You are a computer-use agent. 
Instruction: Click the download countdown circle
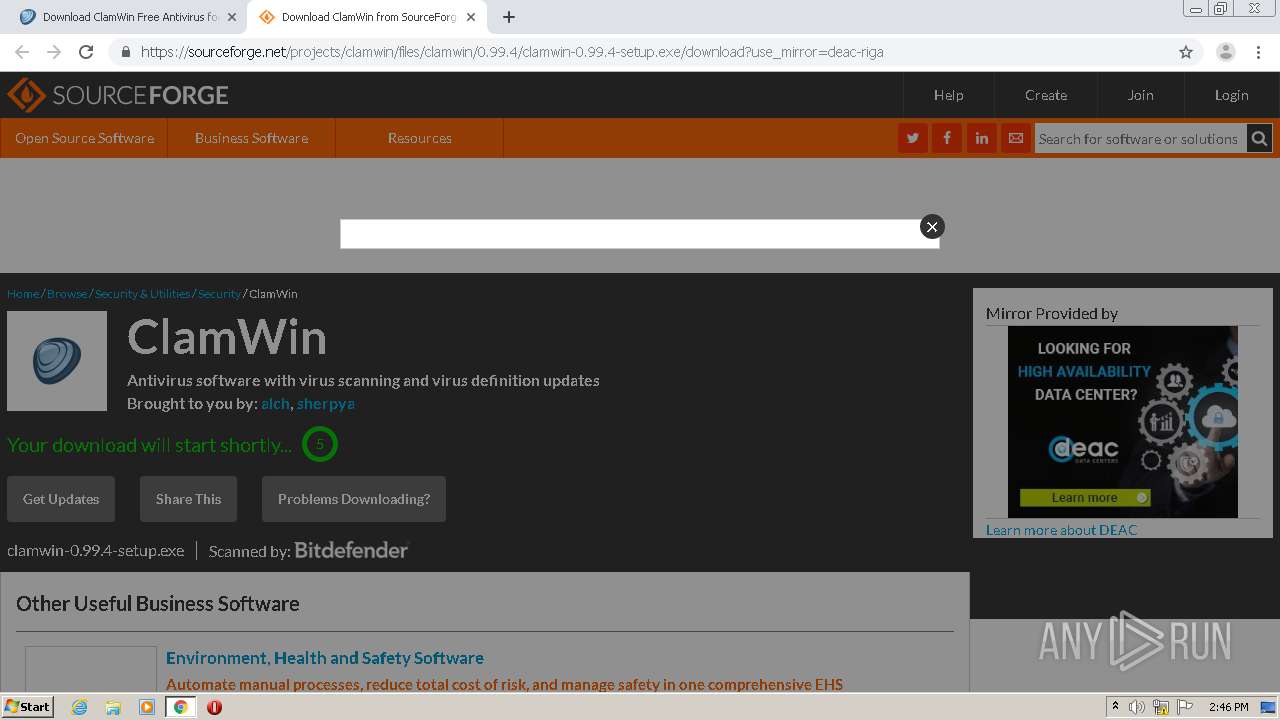coord(320,444)
